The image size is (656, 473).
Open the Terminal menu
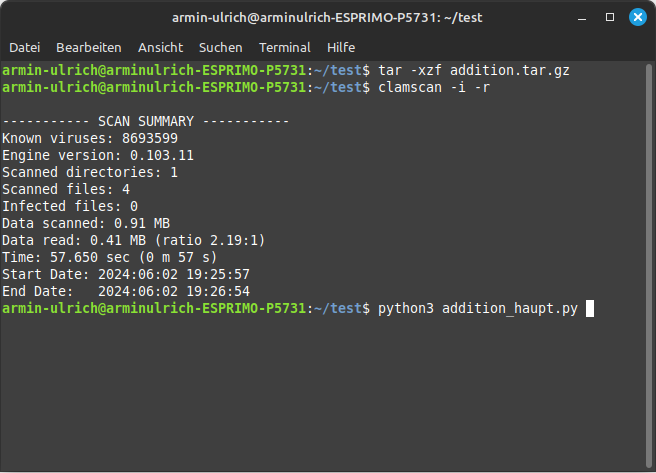coord(284,48)
